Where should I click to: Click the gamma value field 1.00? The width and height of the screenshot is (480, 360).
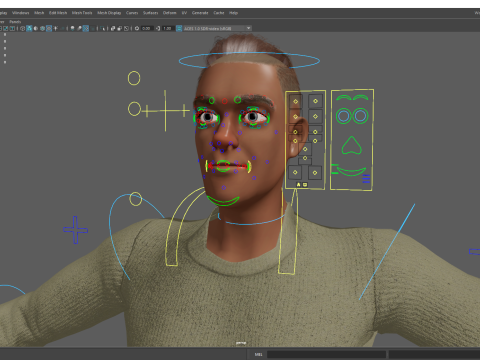[168, 28]
